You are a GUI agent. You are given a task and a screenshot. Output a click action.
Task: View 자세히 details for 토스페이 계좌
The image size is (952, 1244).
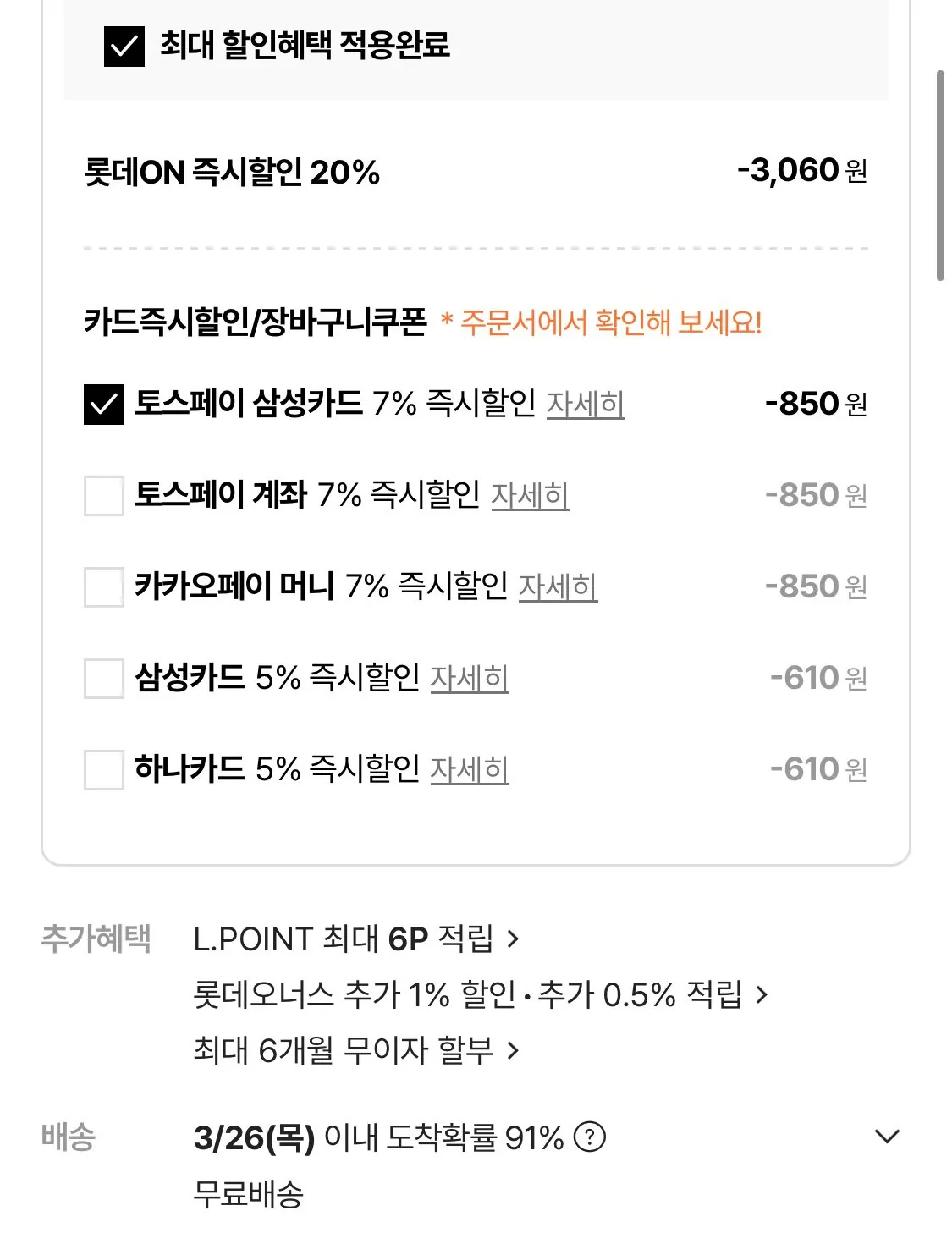tap(530, 496)
